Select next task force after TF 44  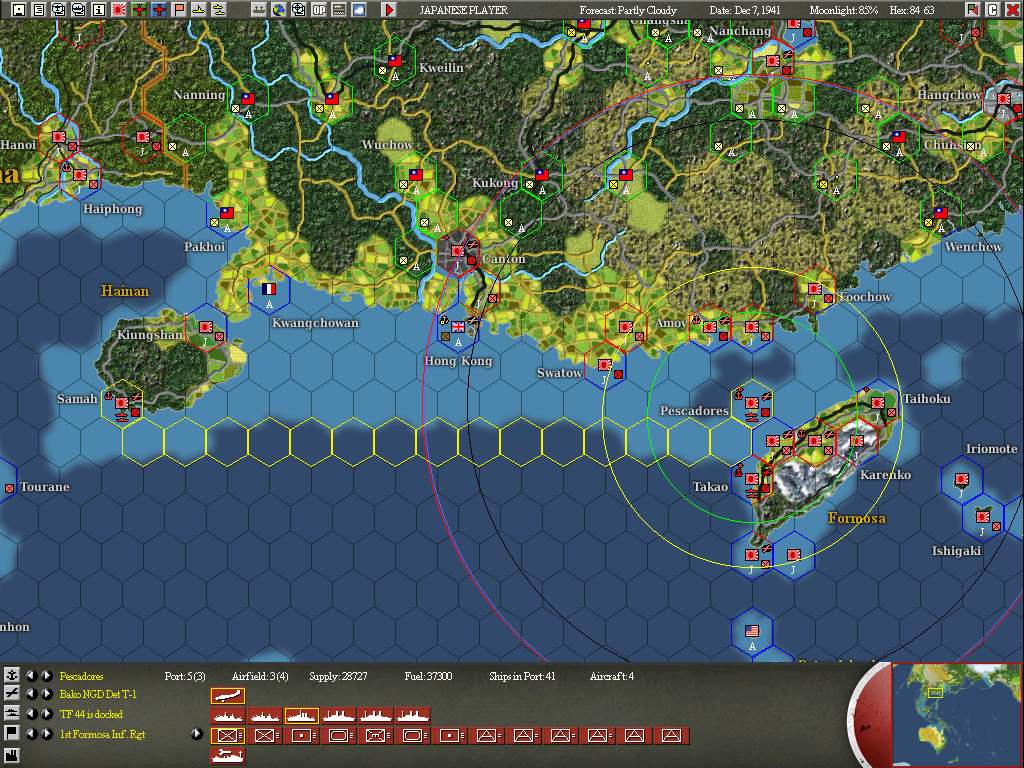[x=47, y=713]
